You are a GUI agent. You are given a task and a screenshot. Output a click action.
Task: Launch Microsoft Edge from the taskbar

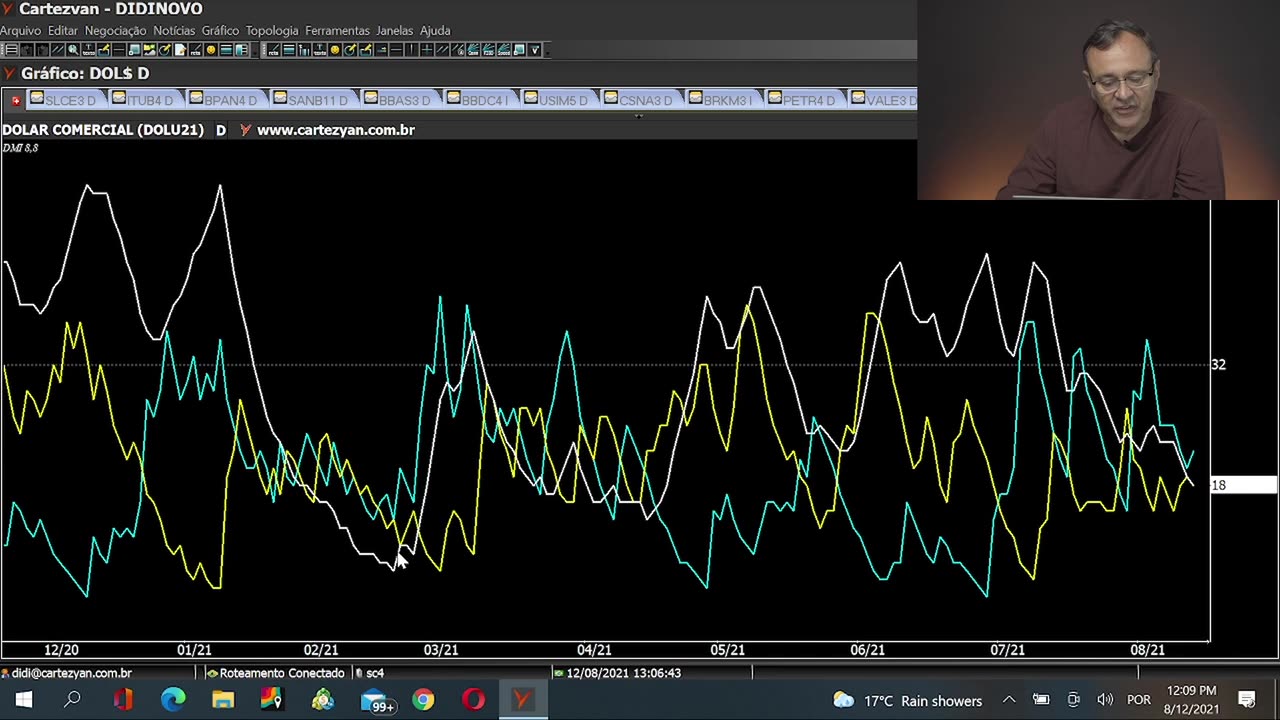[x=173, y=700]
